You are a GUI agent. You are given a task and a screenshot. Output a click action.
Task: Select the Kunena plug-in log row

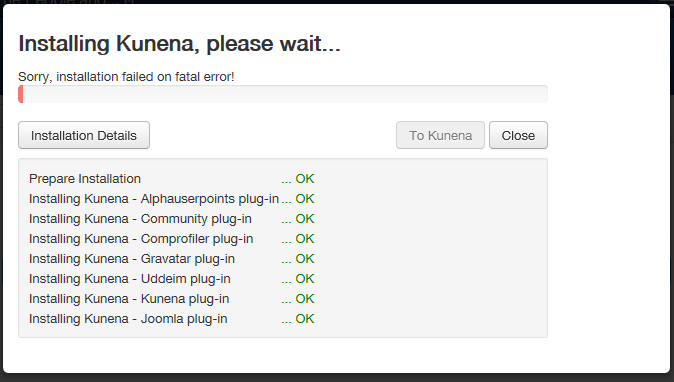(x=172, y=299)
